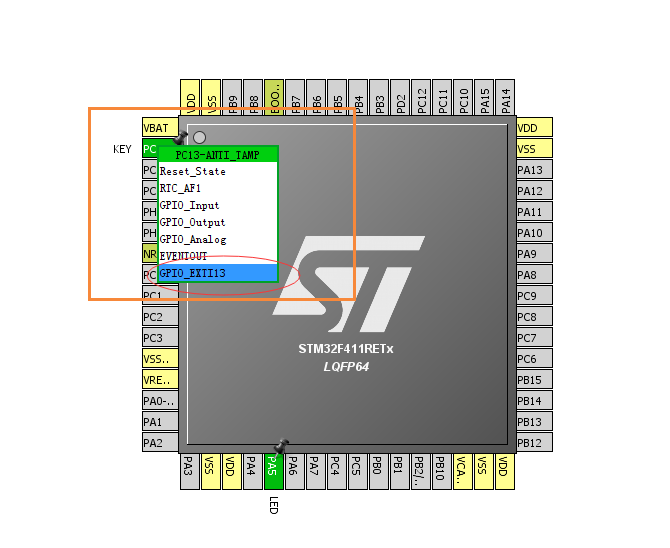Click the green PC13 pin beside KEY
670x548 pixels.
pyautogui.click(x=150, y=149)
